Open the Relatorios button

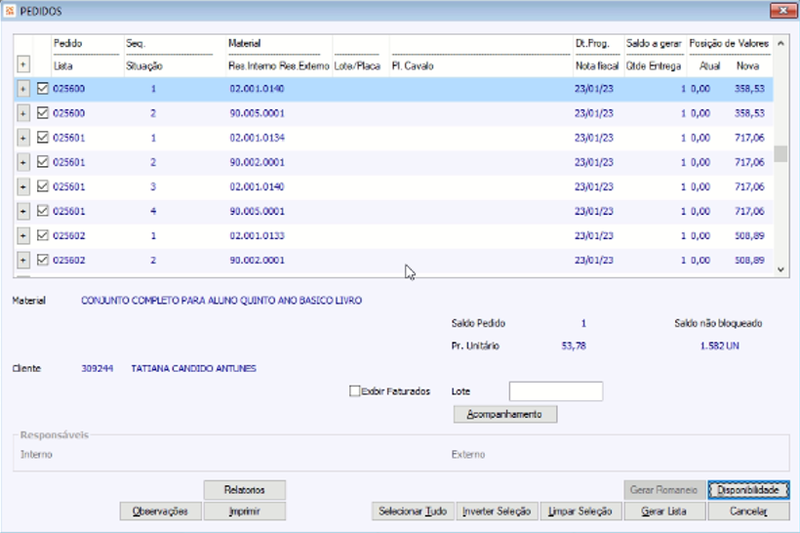coord(244,490)
